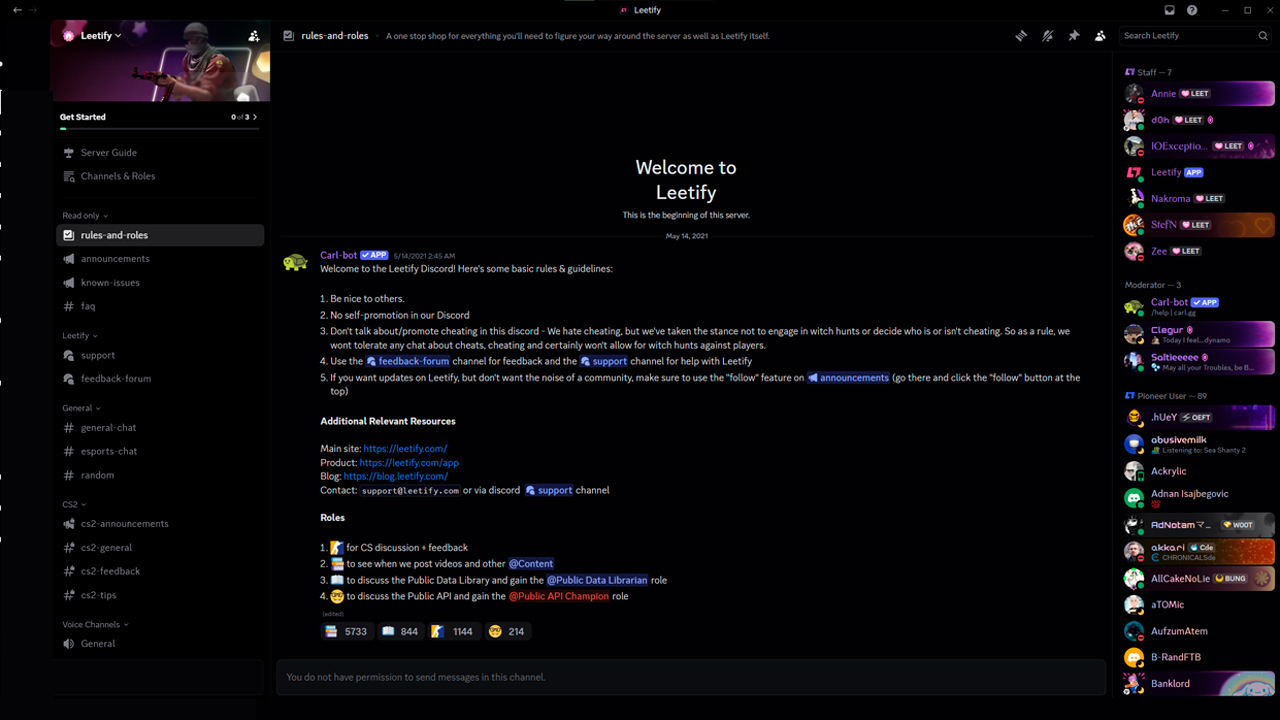The width and height of the screenshot is (1280, 720).
Task: Open Server Guide
Action: (x=160, y=153)
